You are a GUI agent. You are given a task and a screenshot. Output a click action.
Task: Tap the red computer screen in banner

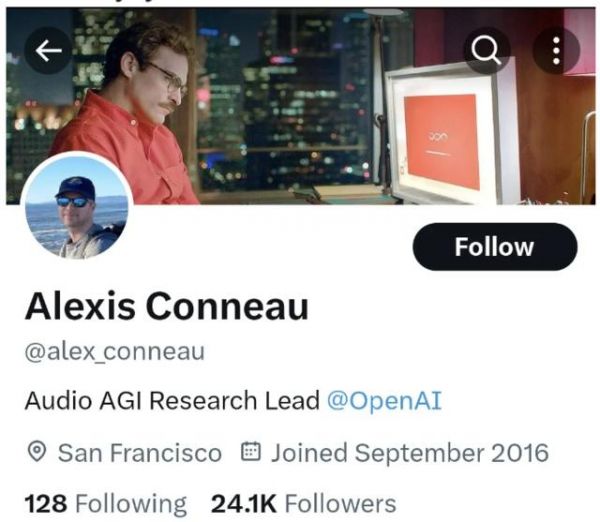pos(442,140)
